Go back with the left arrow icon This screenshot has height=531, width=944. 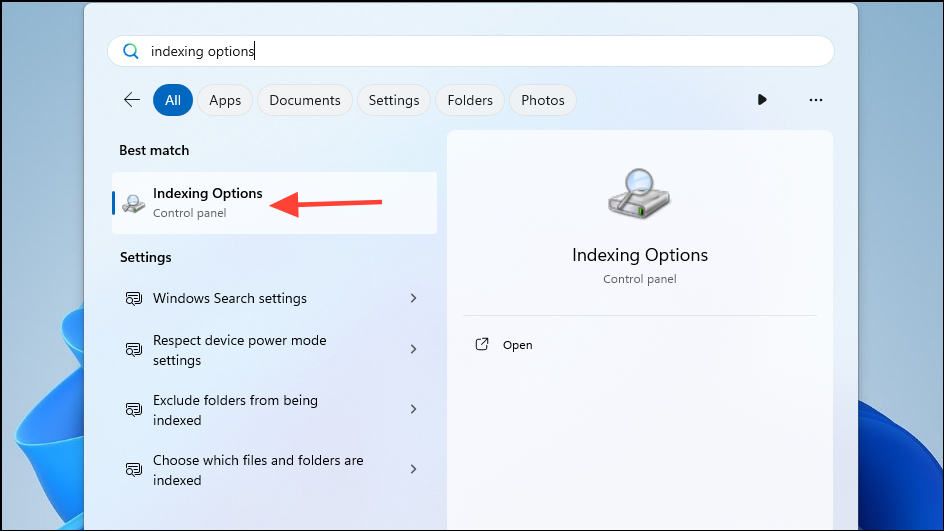pyautogui.click(x=132, y=100)
